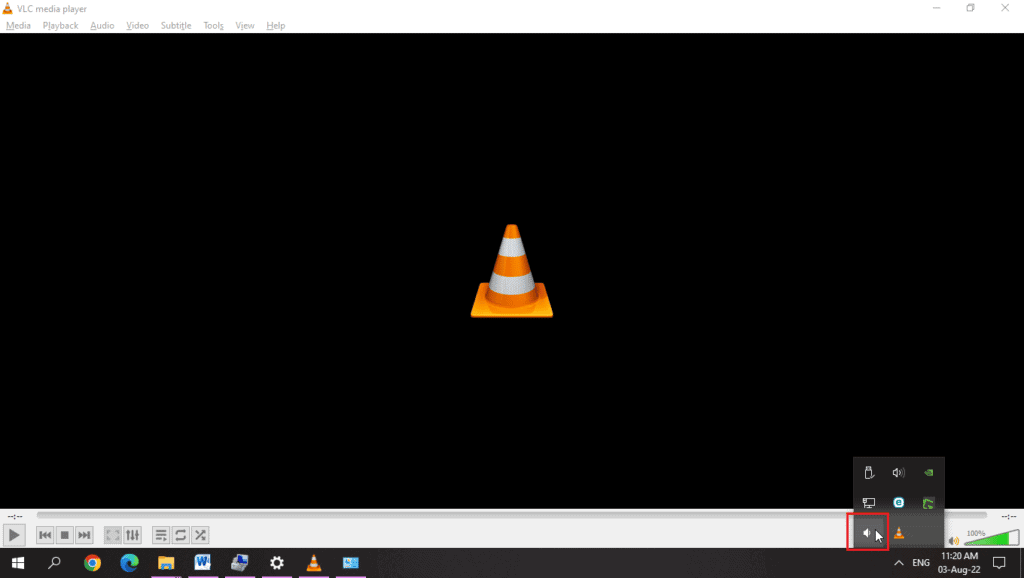Click the VLC cone in system tray

898,533
